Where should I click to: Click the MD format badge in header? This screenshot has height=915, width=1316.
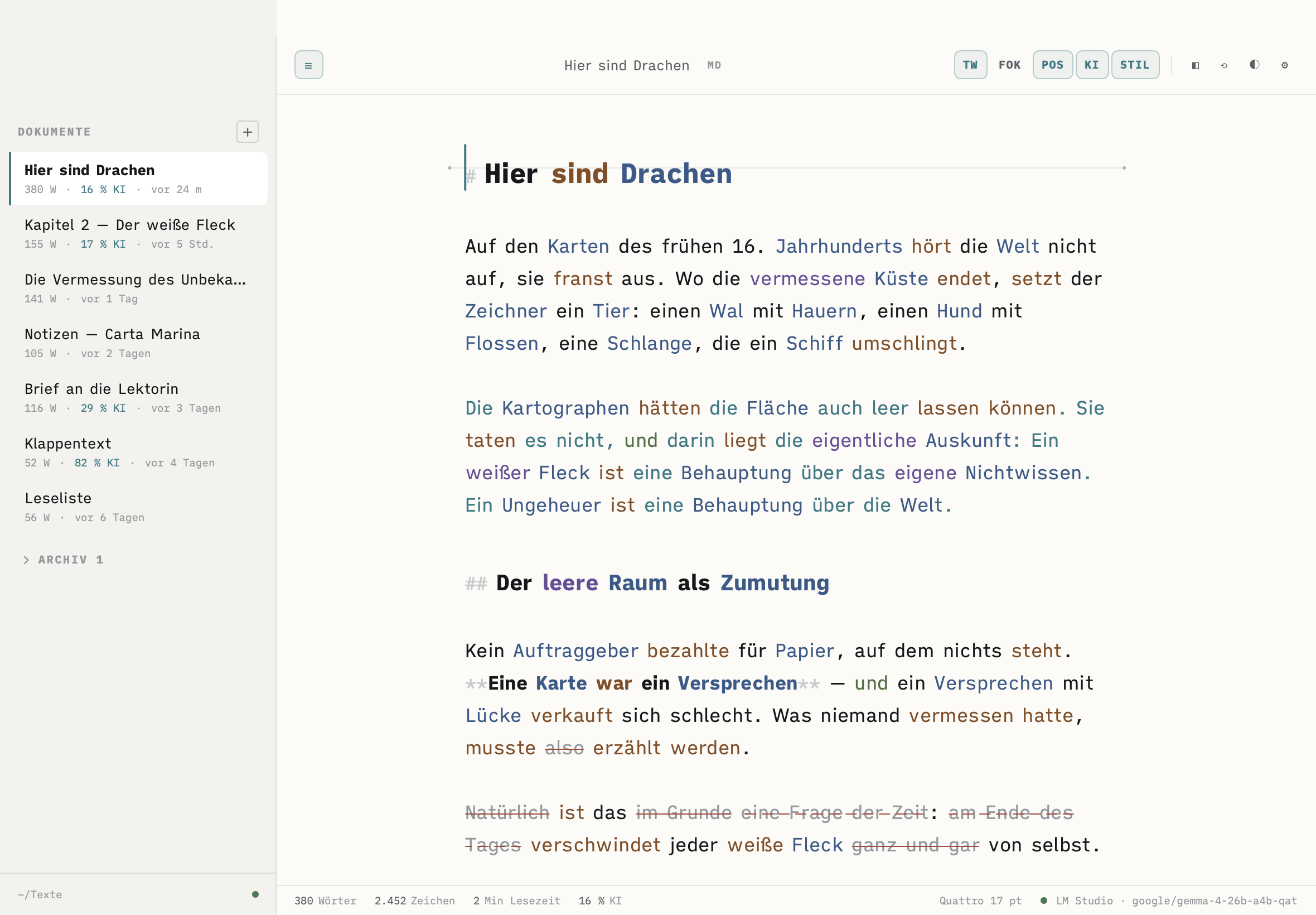714,65
